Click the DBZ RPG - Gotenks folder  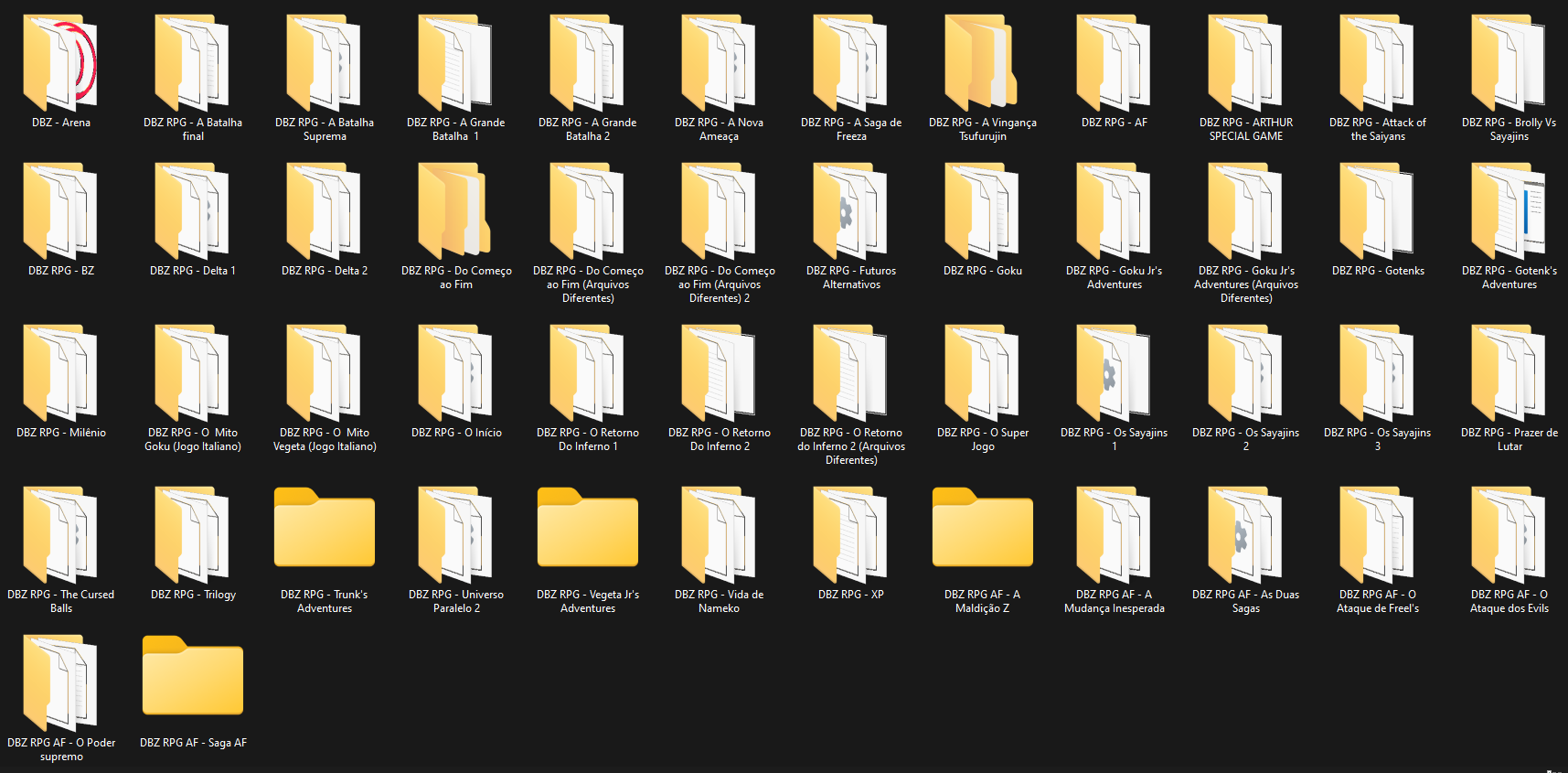tap(1377, 211)
